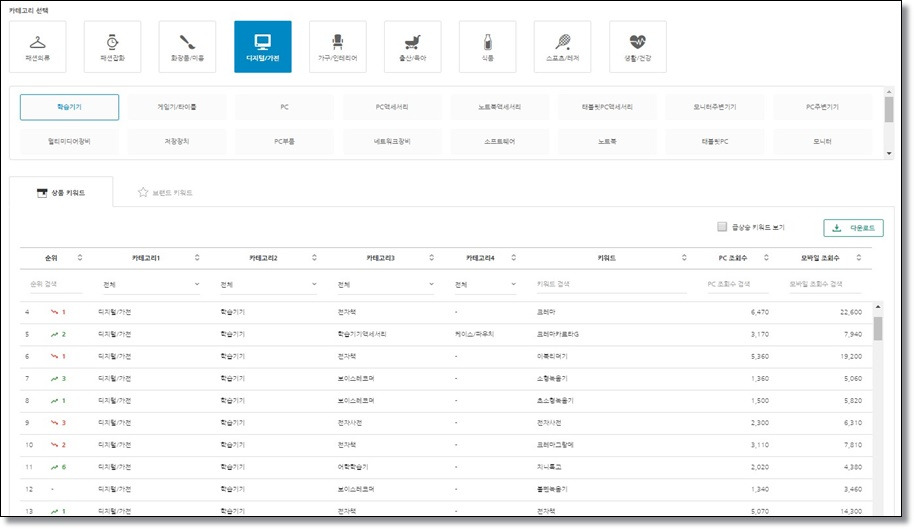Focus the keyword search input field

[610, 284]
